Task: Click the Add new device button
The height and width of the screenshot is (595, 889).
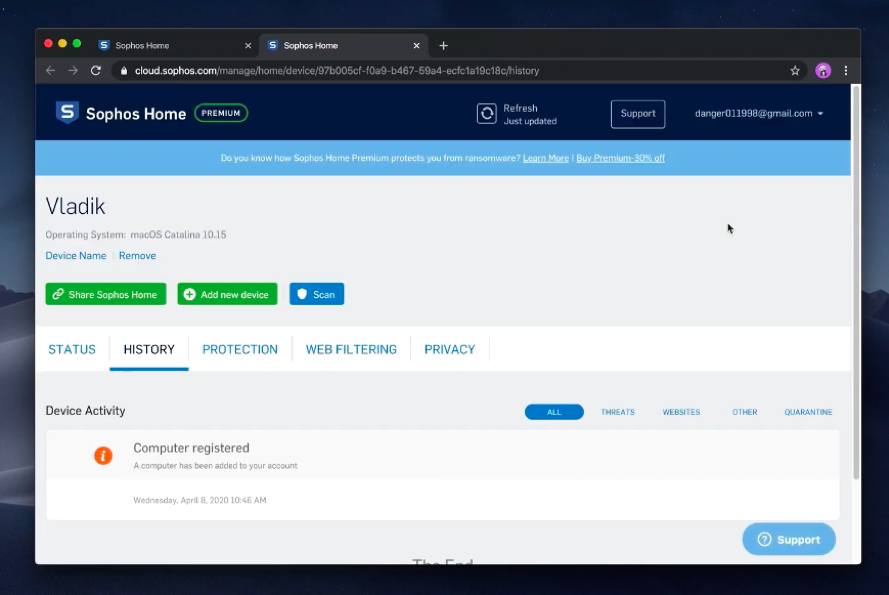Action: (x=227, y=294)
